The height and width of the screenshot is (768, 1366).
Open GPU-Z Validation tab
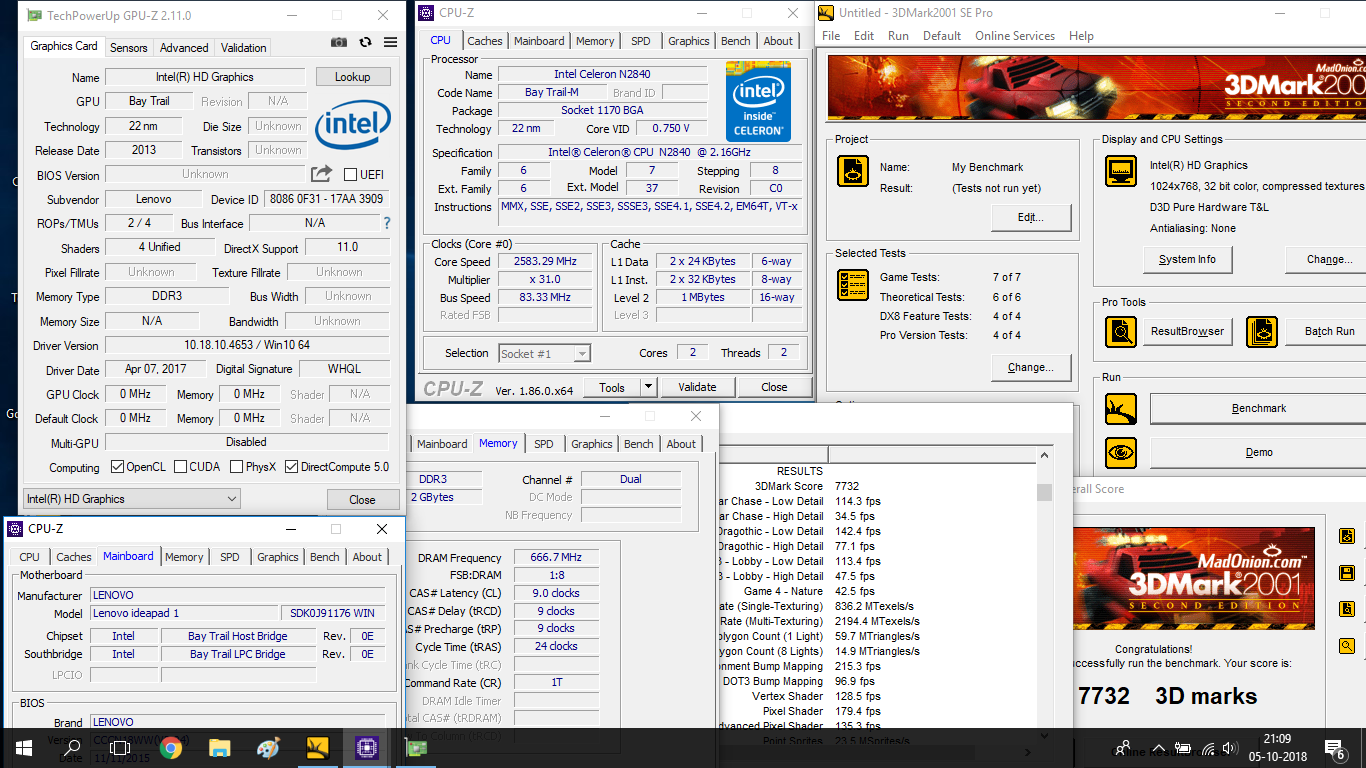(243, 48)
